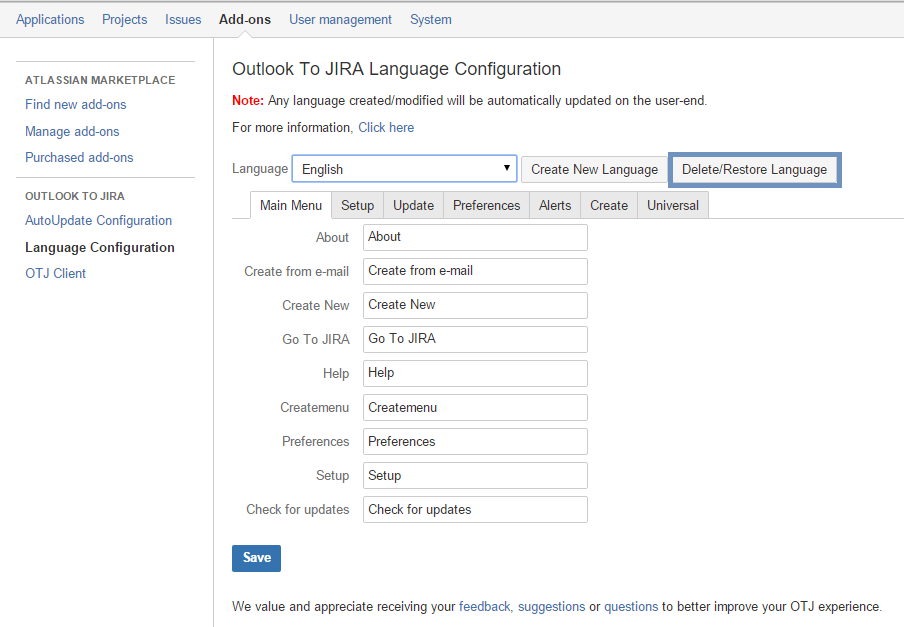Focus the Create New text field
Screen dimensions: 904x627
coord(475,305)
